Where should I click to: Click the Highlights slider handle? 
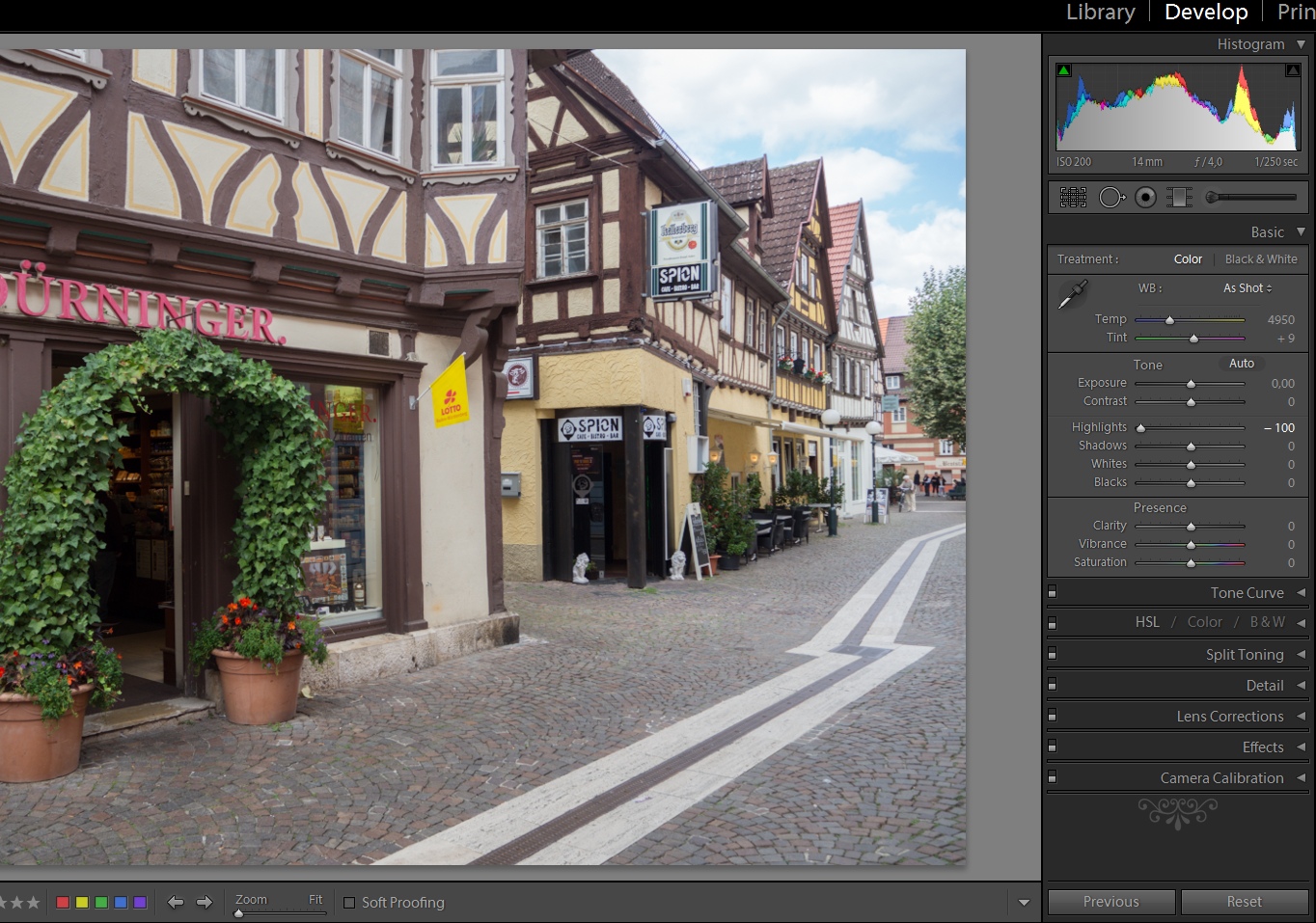coord(1140,428)
